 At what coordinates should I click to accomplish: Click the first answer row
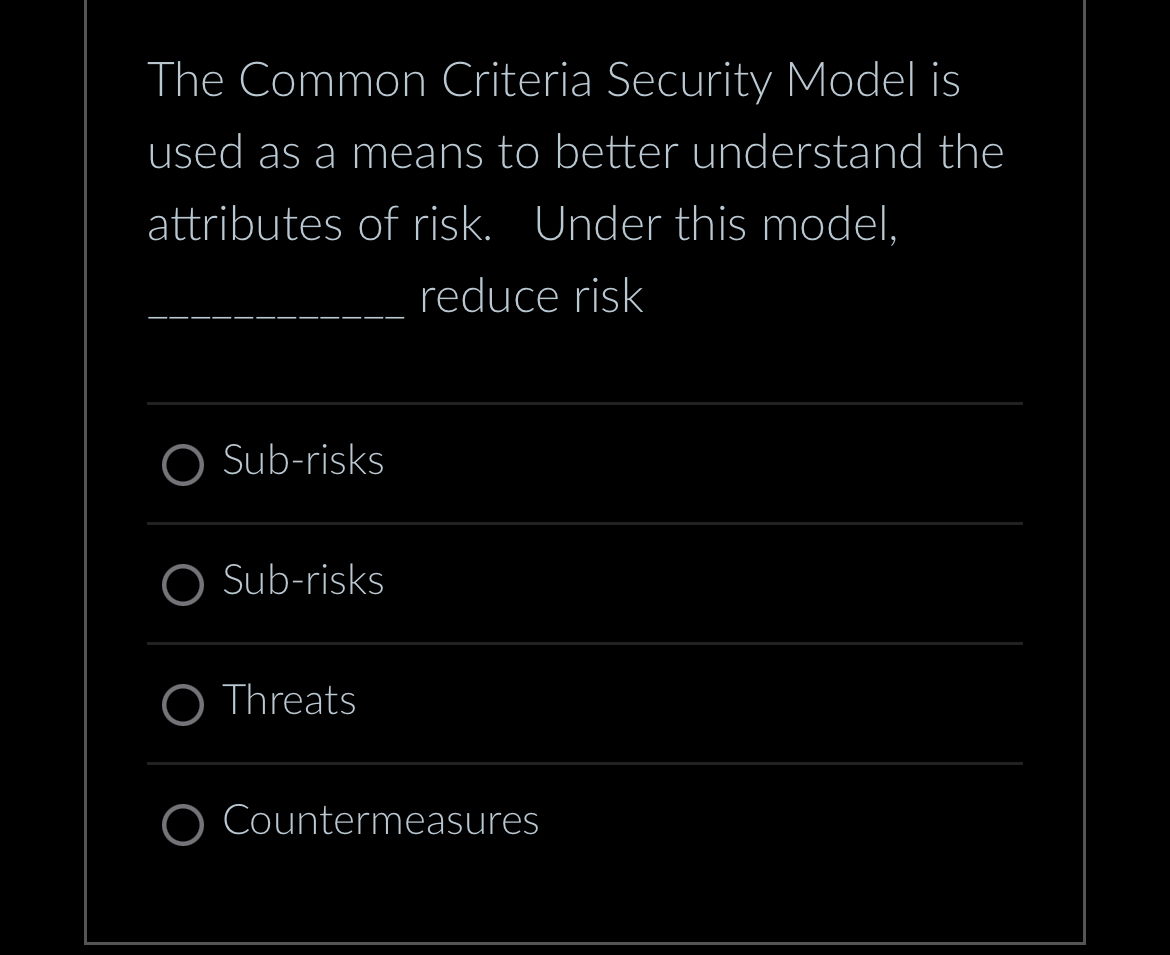[585, 463]
